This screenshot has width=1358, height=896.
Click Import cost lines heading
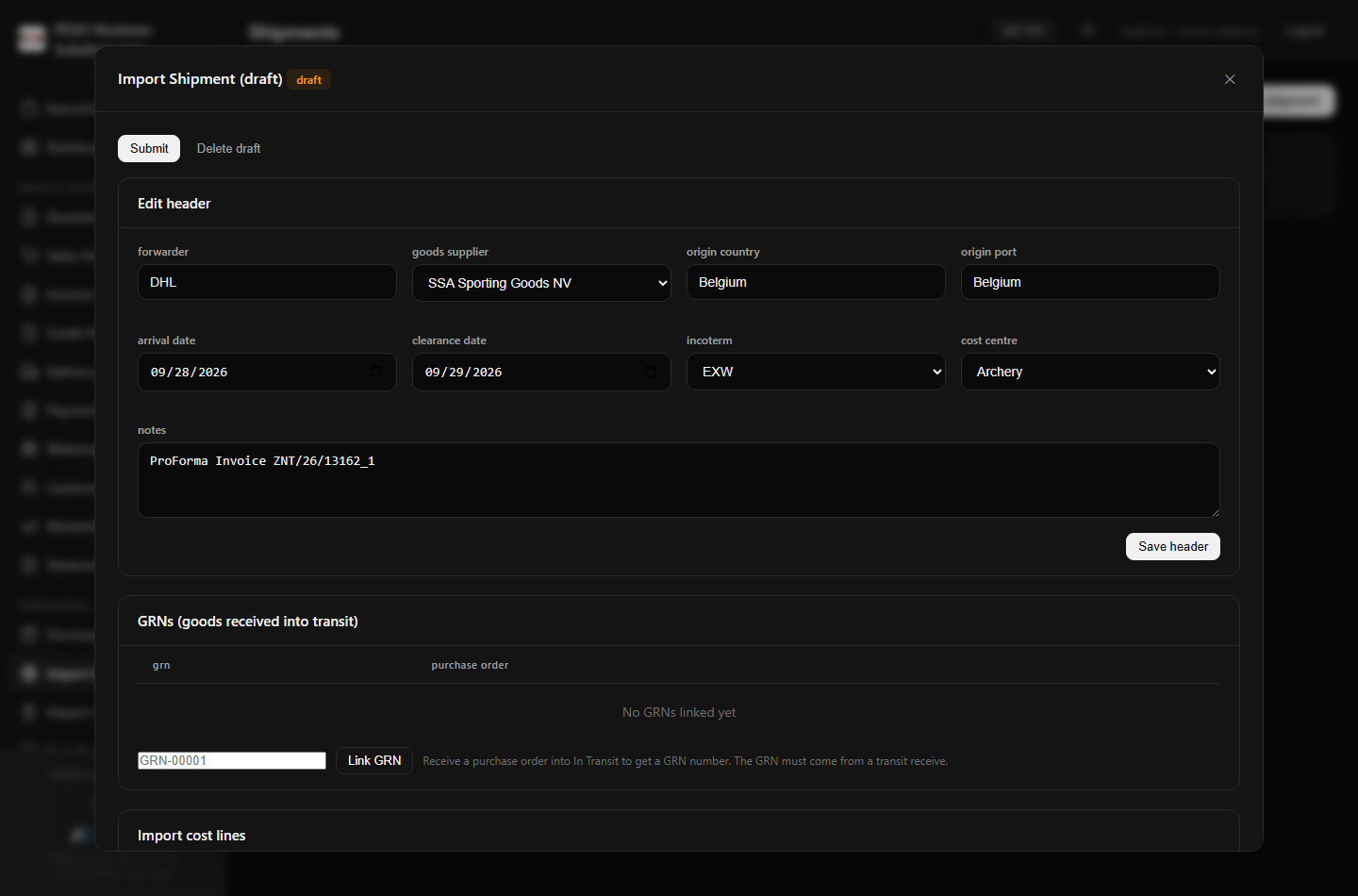click(191, 836)
